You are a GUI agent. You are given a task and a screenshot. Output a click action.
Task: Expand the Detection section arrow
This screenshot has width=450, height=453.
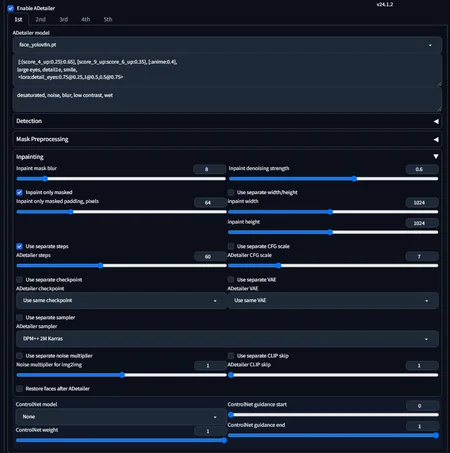(436, 121)
